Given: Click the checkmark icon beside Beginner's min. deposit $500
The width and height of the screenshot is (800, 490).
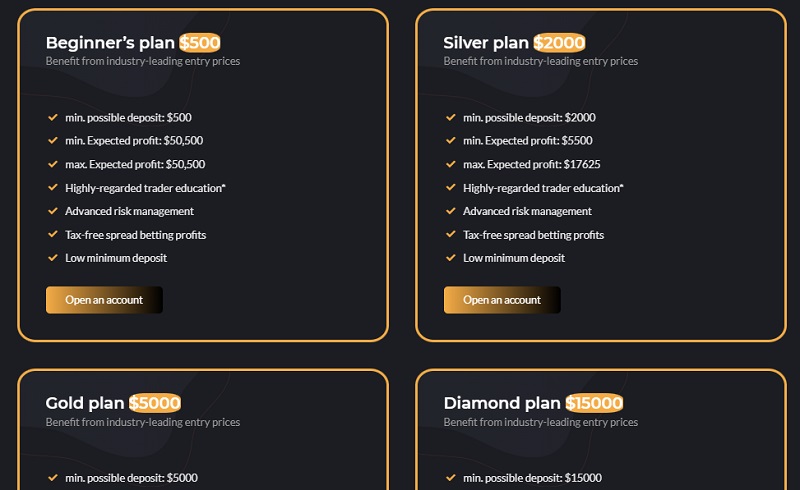Looking at the screenshot, I should (x=53, y=117).
